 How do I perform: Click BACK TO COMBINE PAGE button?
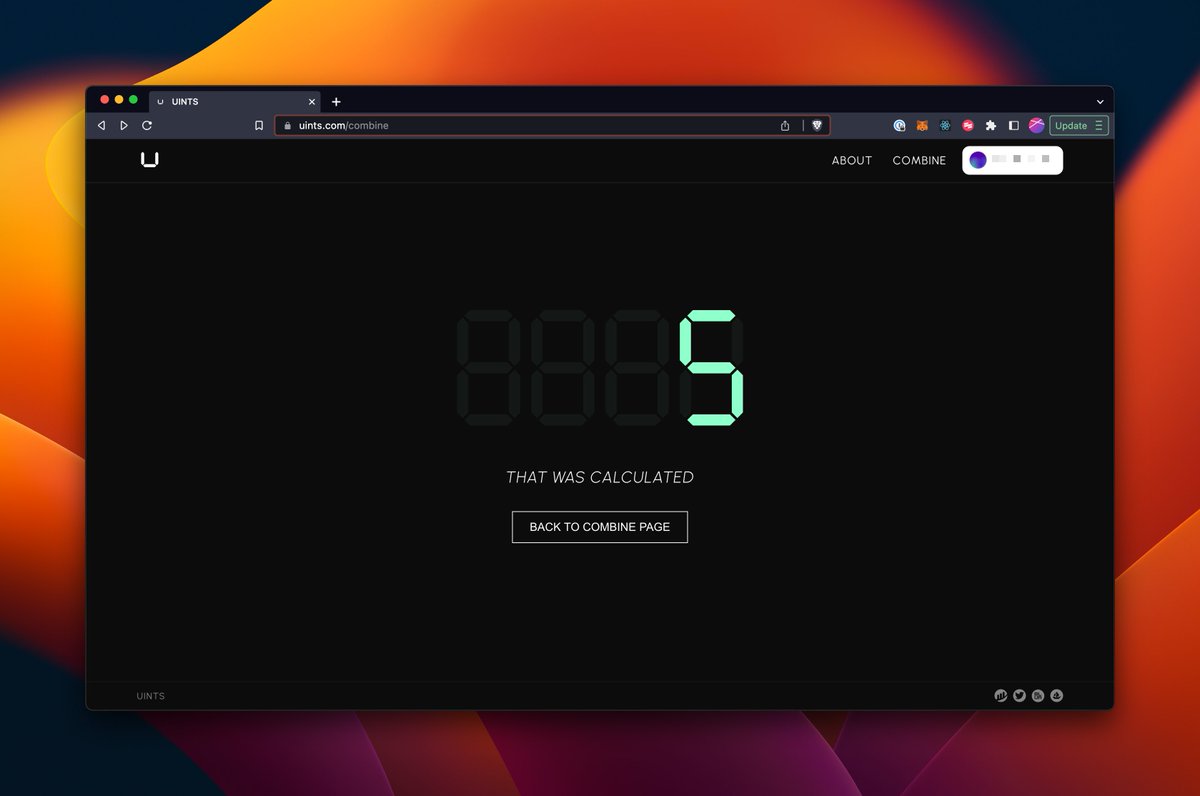600,527
